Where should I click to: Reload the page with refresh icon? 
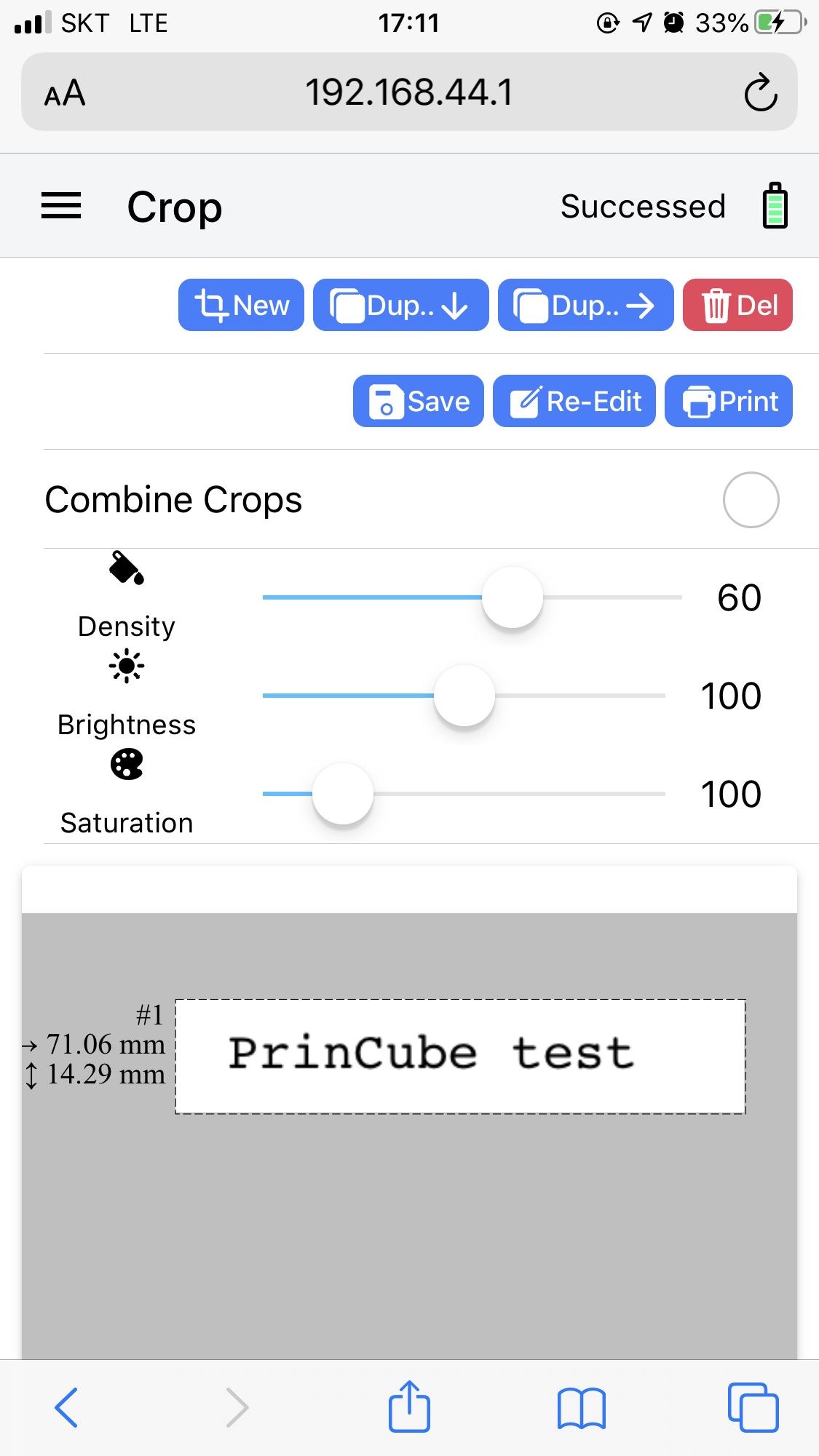pyautogui.click(x=761, y=92)
